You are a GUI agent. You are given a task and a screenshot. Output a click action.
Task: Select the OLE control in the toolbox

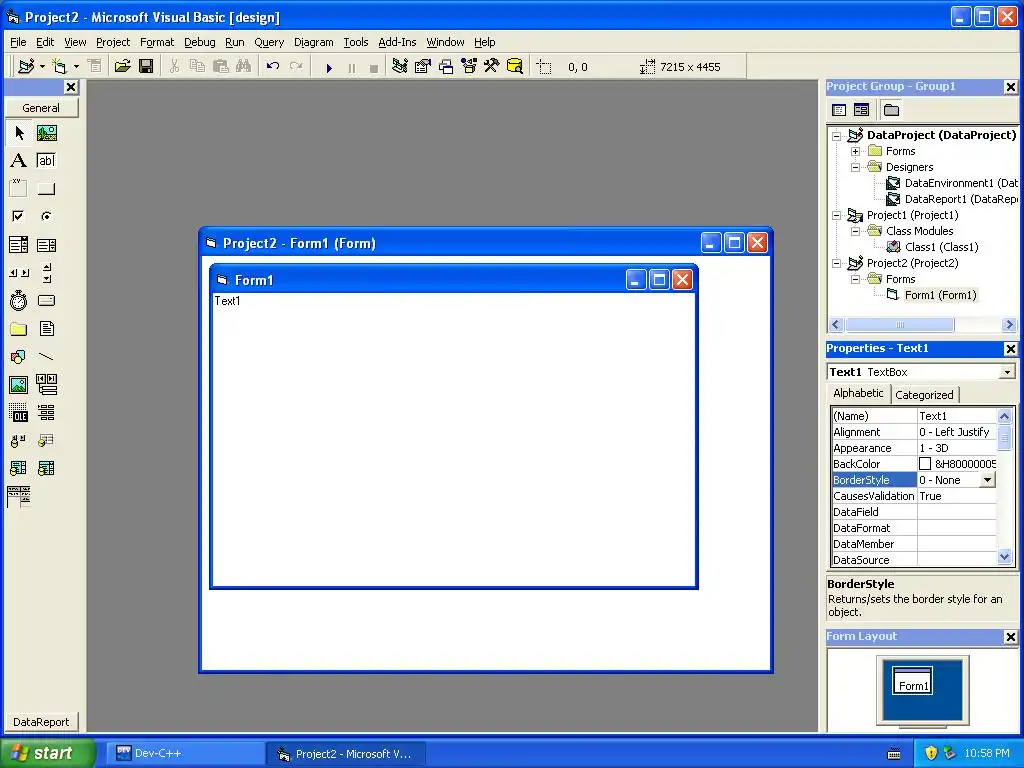(18, 413)
